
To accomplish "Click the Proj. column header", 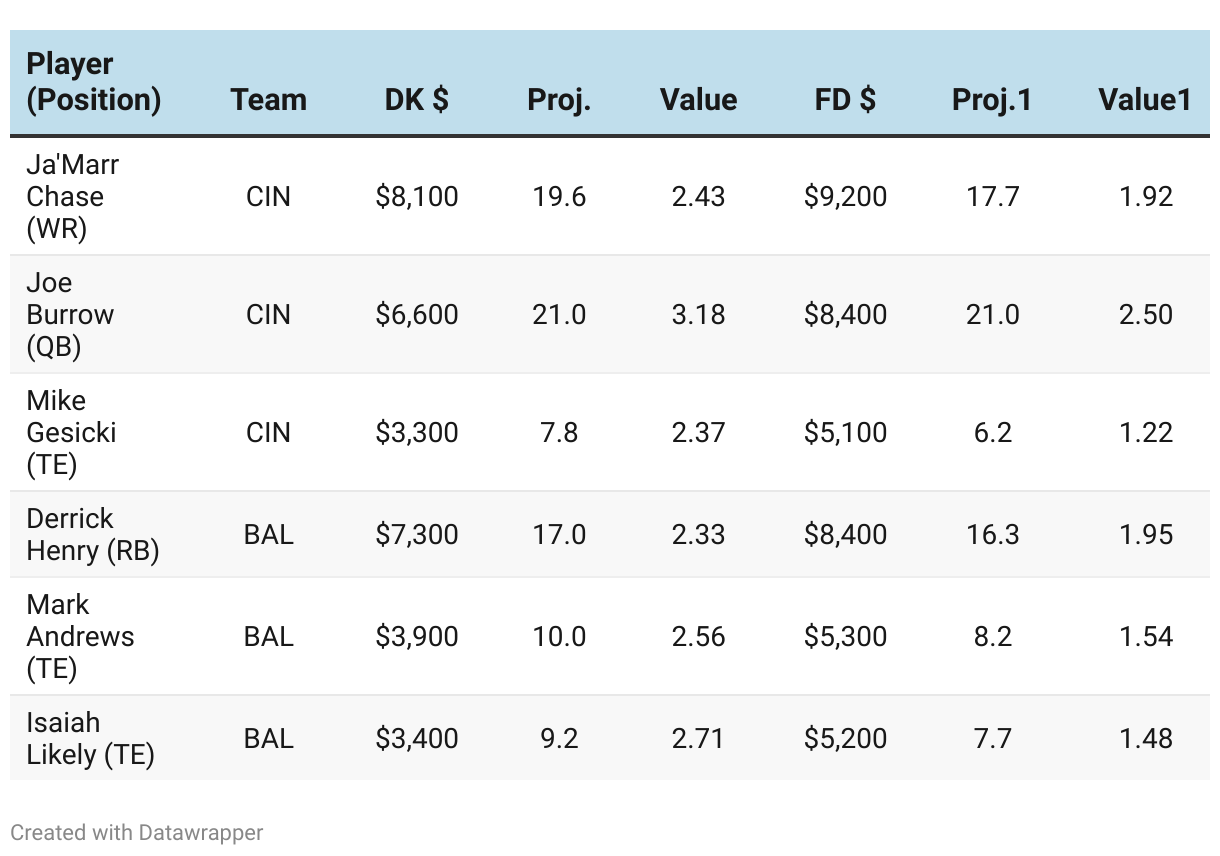I will [559, 100].
